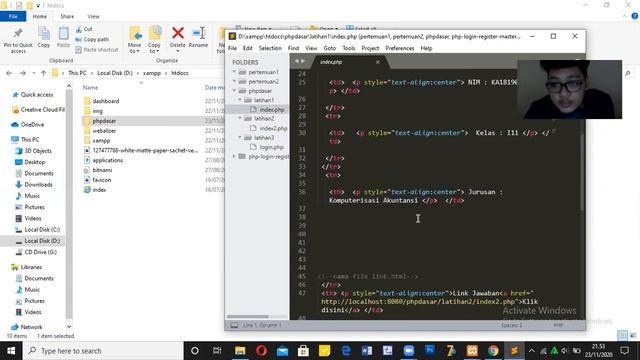This screenshot has height=360, width=640.
Task: Open Downloads in navigation pane
Action: click(x=38, y=184)
